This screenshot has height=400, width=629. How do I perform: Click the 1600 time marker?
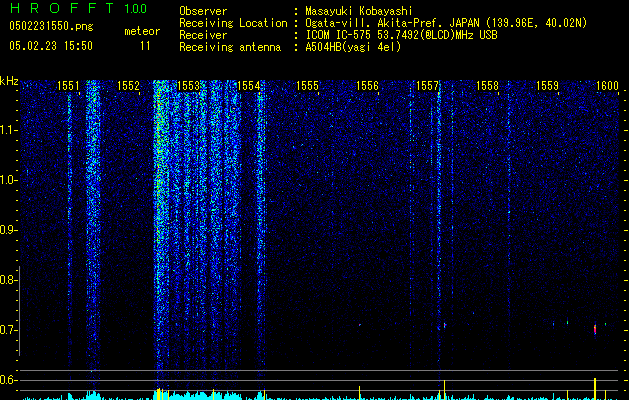pos(607,86)
